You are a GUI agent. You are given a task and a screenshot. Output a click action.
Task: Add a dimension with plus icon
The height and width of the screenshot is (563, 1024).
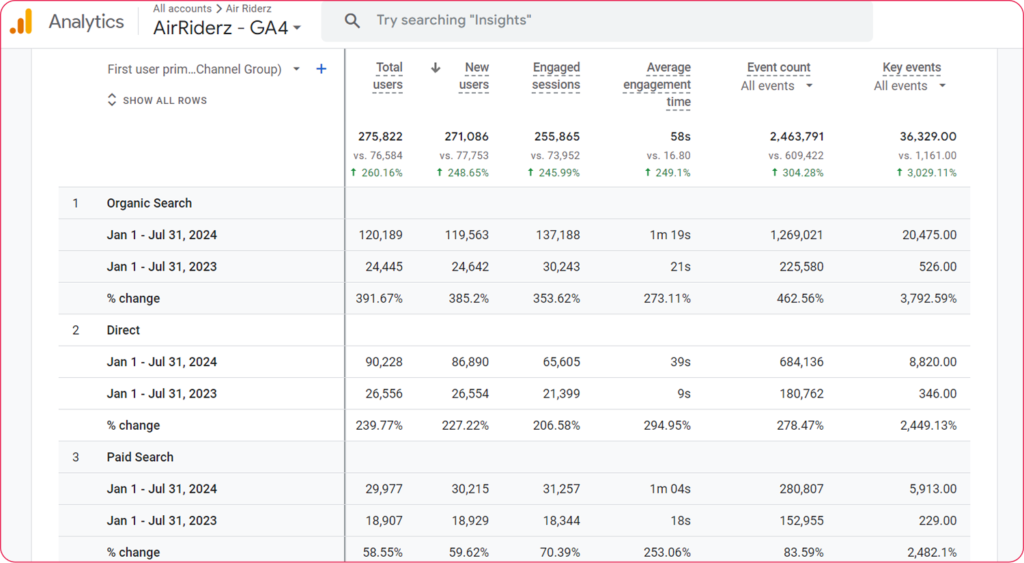(x=321, y=69)
